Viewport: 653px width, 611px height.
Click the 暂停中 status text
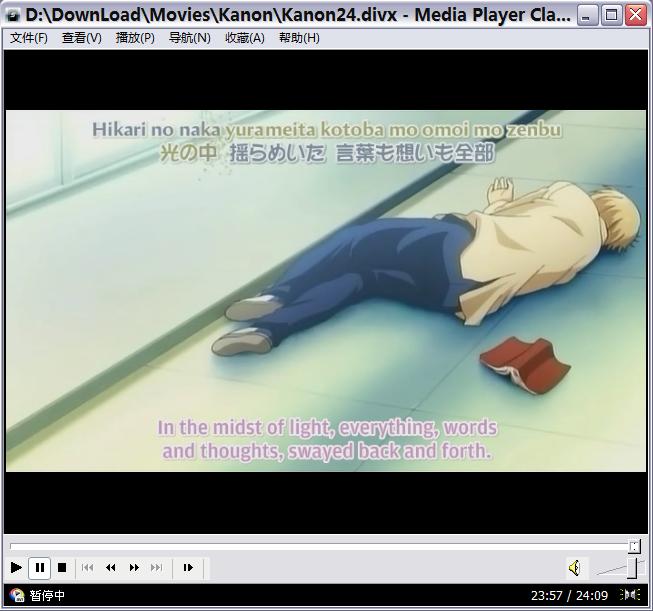tap(47, 595)
